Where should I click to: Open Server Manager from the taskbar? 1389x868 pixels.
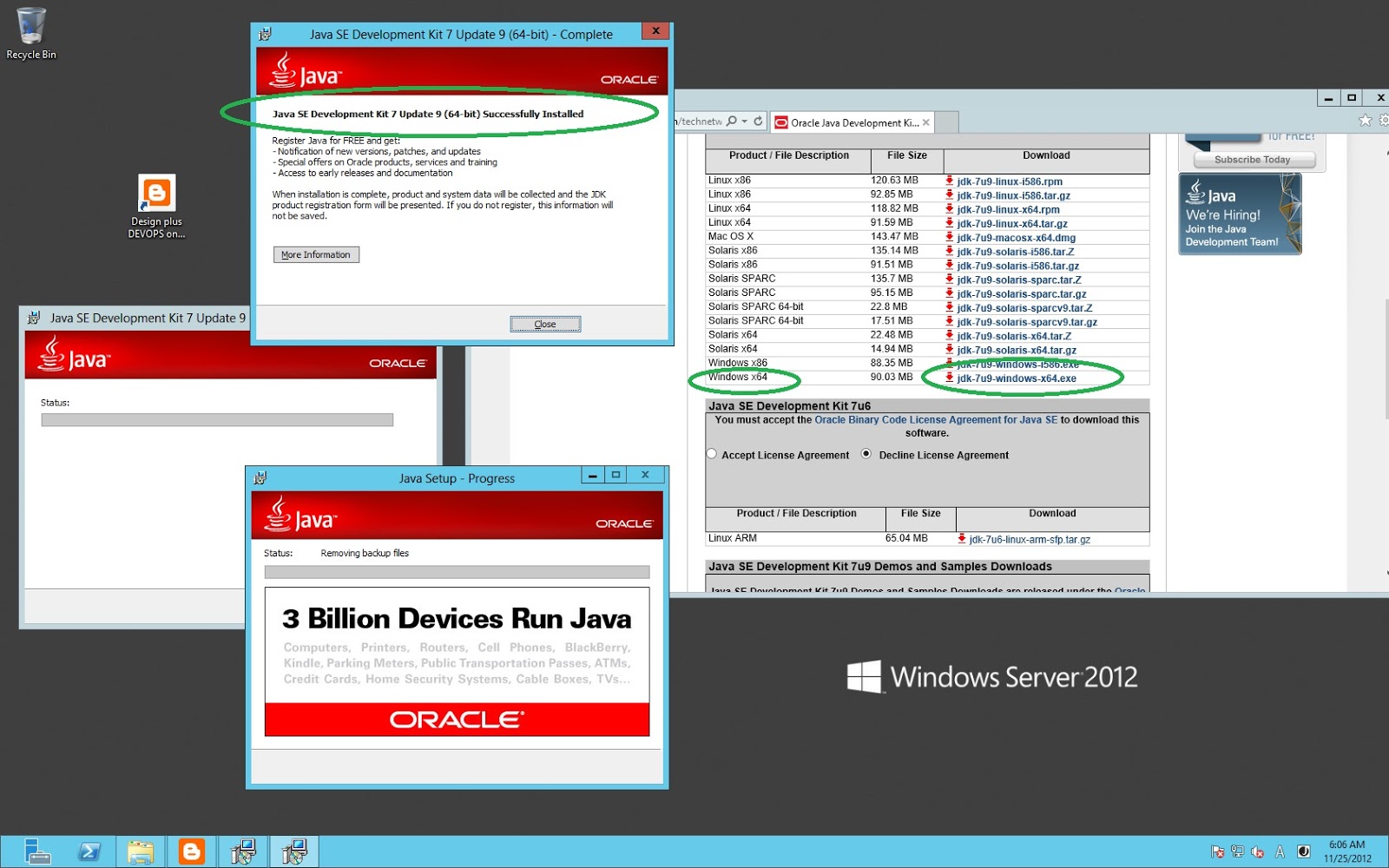pos(36,852)
